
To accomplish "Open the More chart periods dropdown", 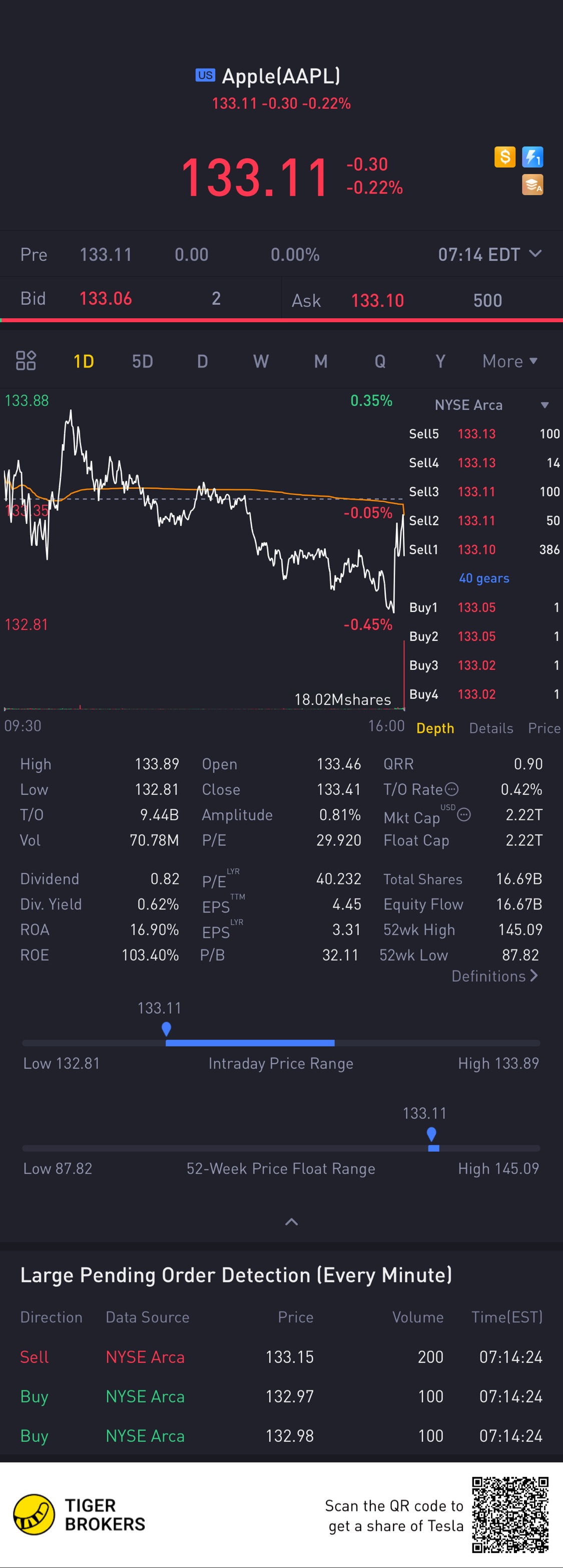I will (x=510, y=361).
